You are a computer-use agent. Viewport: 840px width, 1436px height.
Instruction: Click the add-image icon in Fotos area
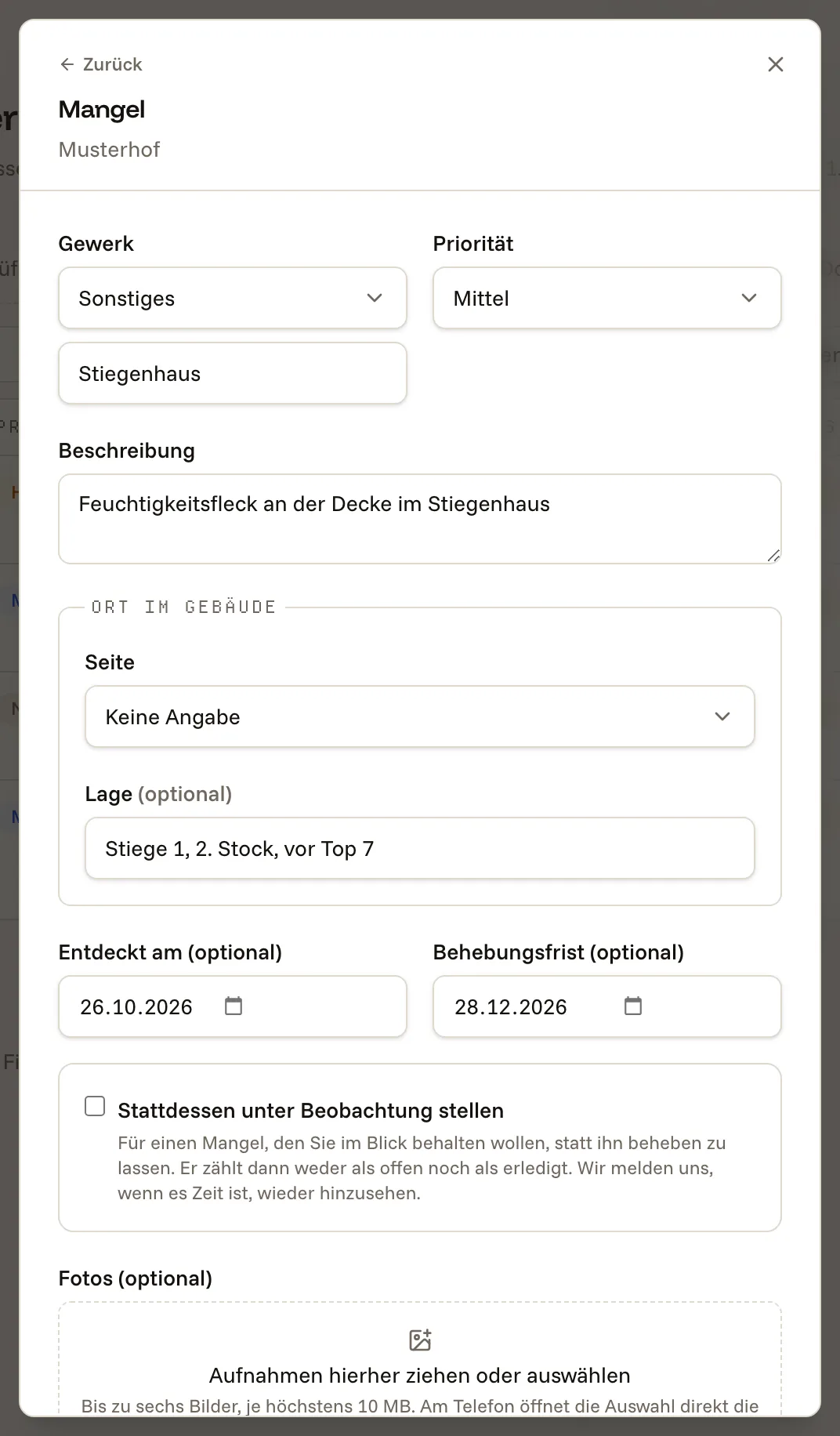(420, 1340)
